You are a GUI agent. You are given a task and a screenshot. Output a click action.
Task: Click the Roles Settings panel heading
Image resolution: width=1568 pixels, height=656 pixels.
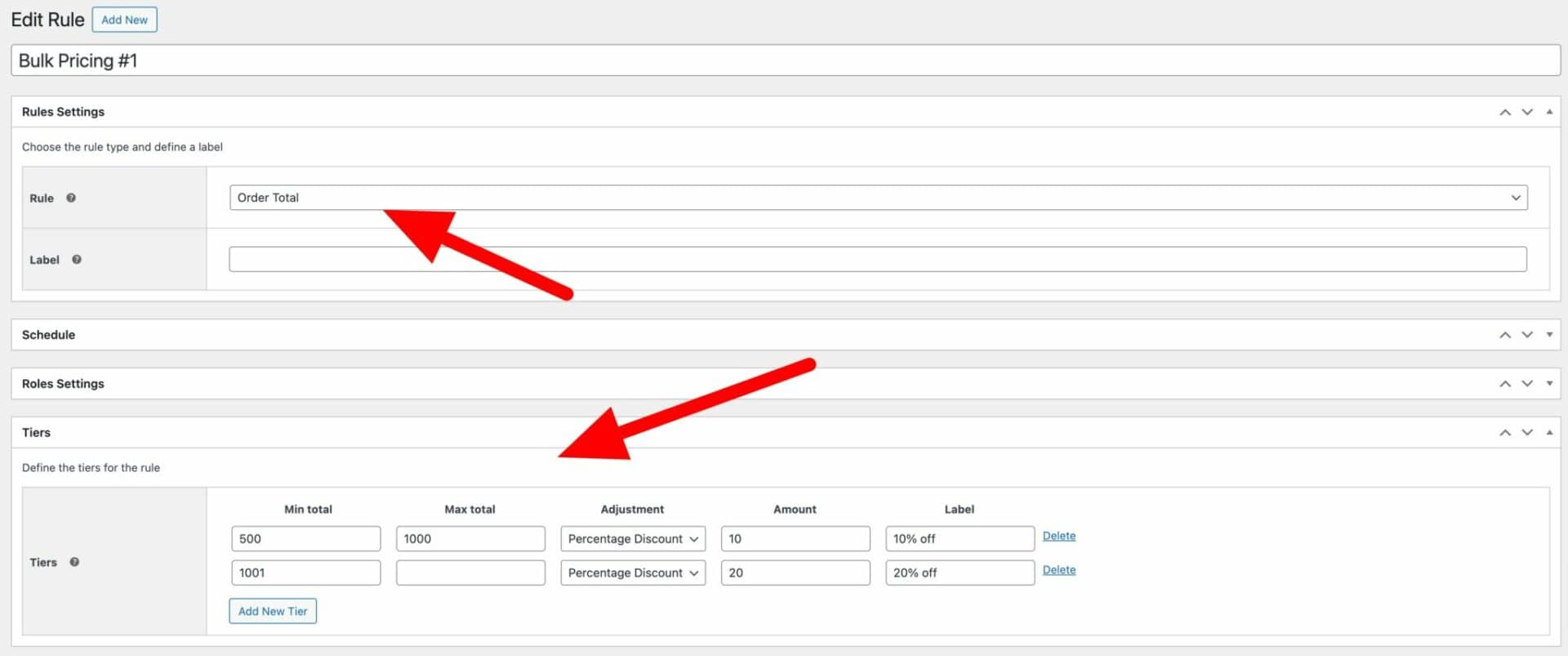click(63, 384)
